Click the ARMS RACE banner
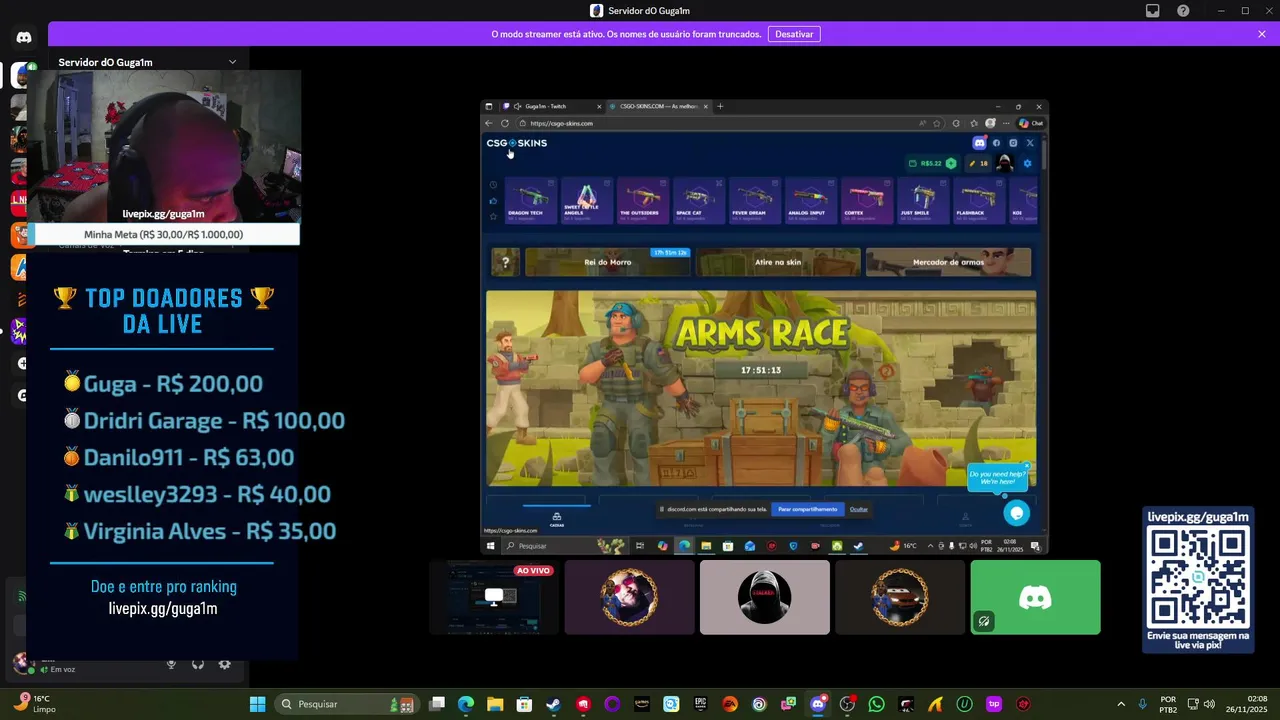Screen dimensions: 1280x720 point(761,388)
